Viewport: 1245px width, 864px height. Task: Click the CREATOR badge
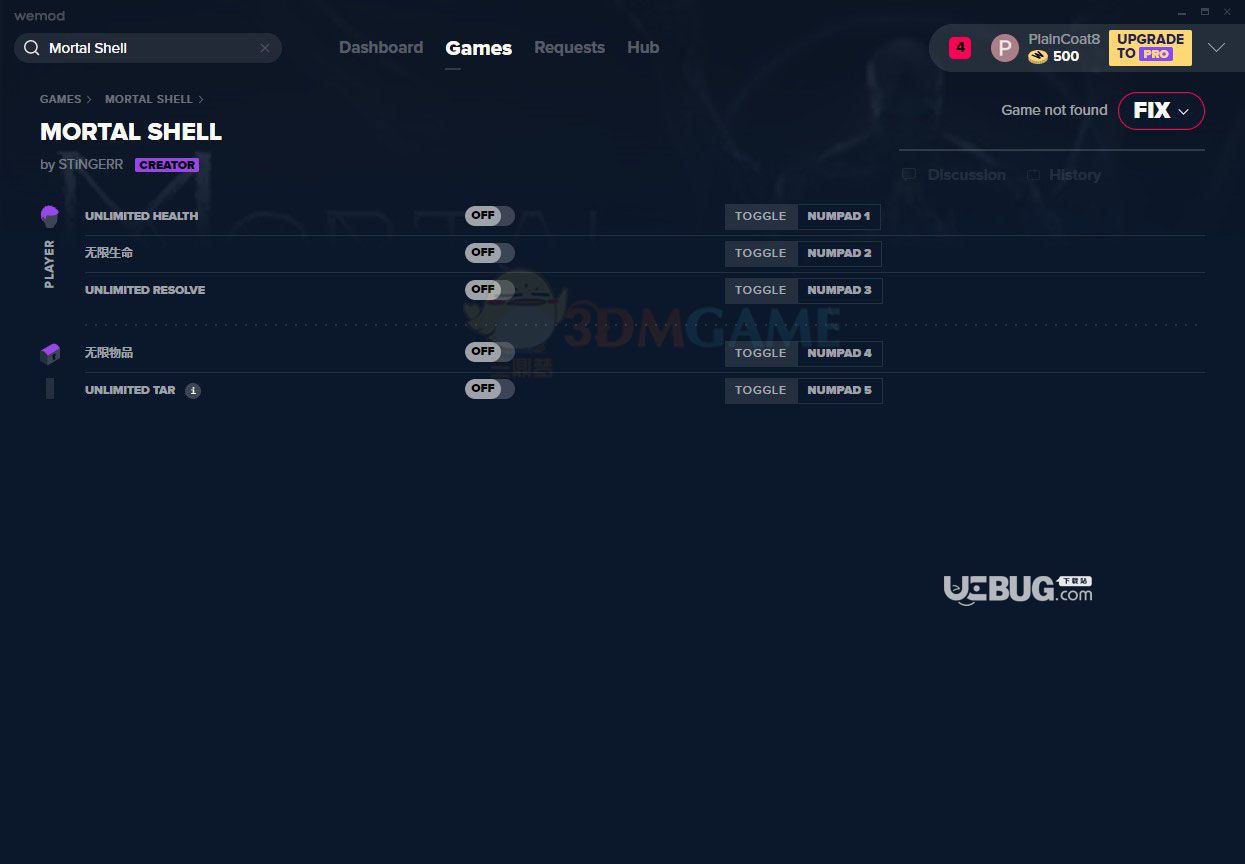pyautogui.click(x=167, y=165)
